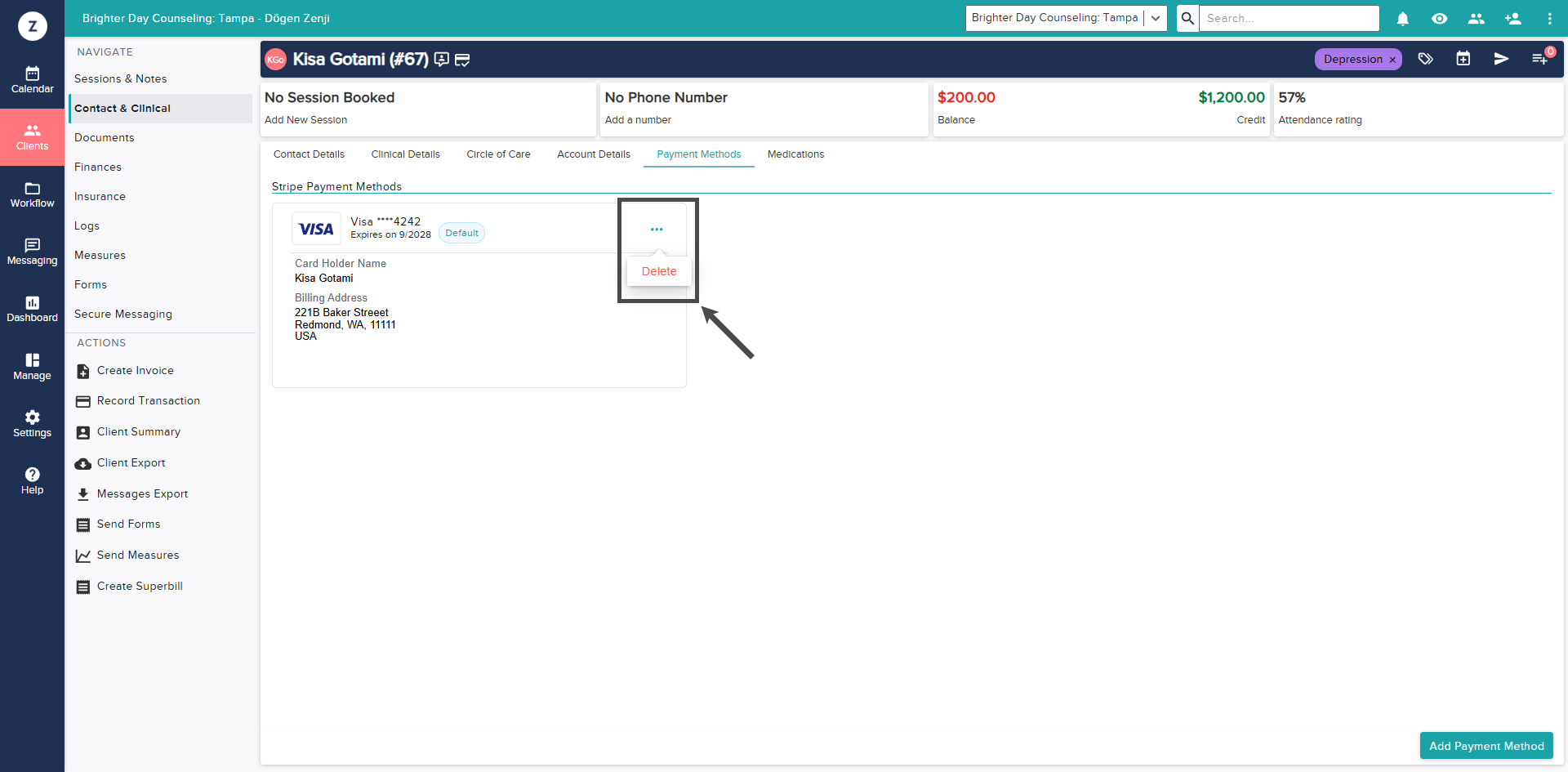1568x772 pixels.
Task: Click the add session calendar icon
Action: [x=1463, y=59]
